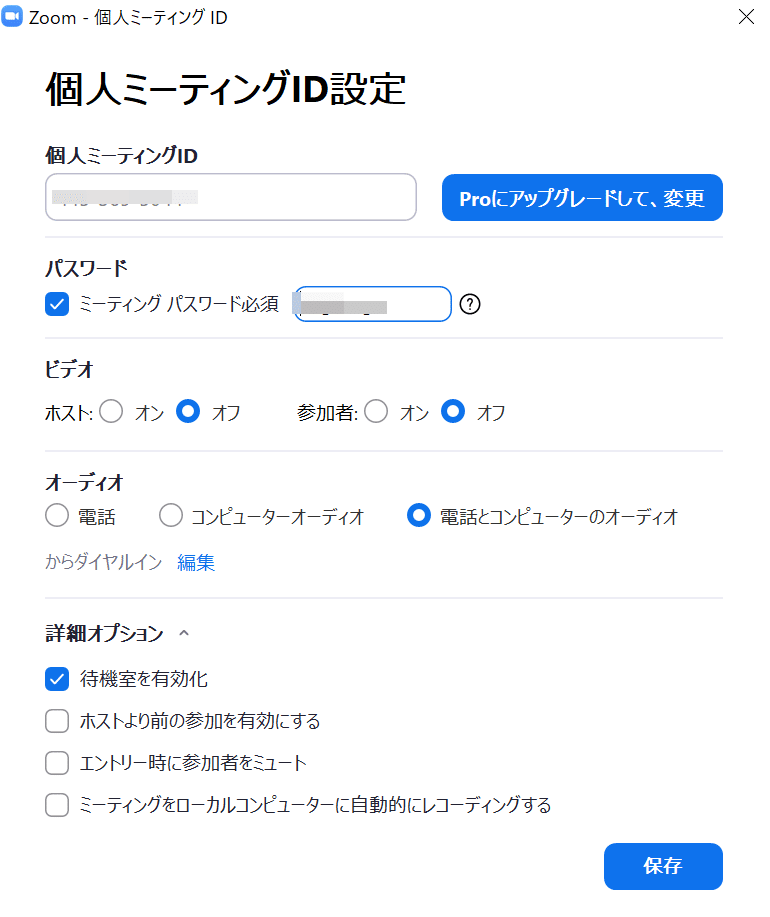Click the meeting password input field

[x=372, y=304]
